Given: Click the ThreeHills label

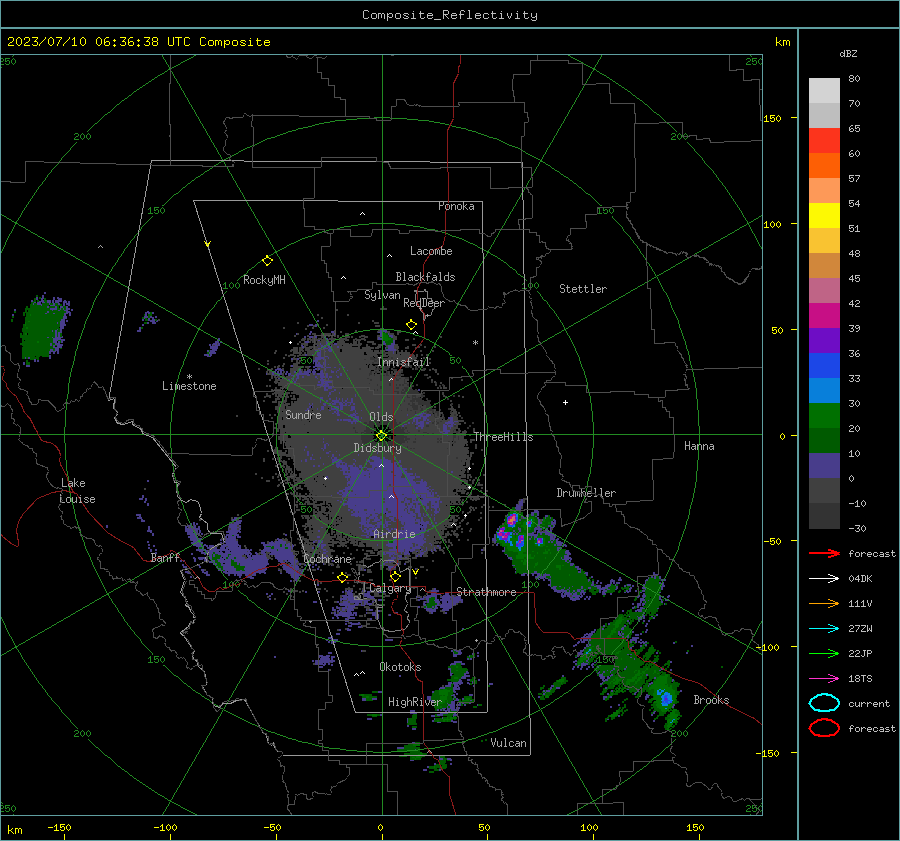Looking at the screenshot, I should (503, 437).
